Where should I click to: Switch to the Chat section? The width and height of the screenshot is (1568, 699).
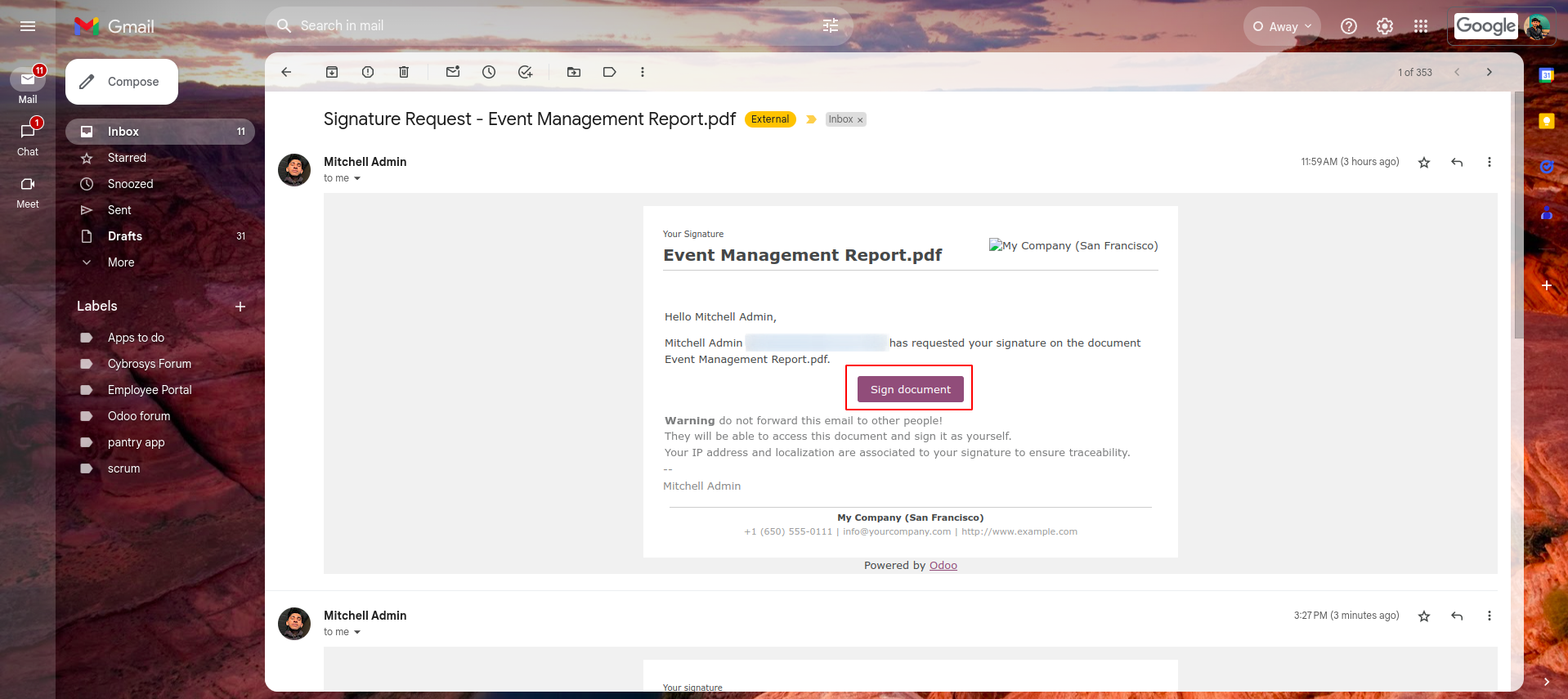pos(28,137)
